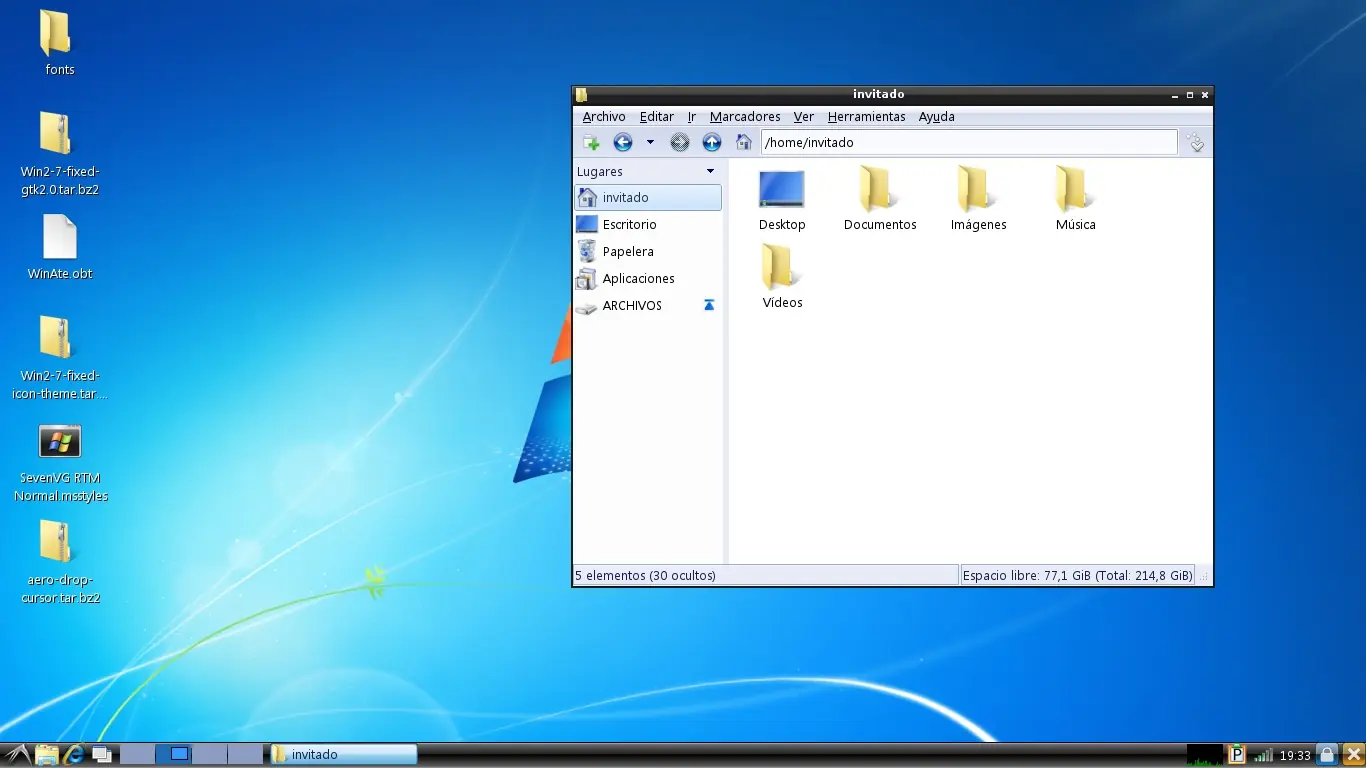Viewport: 1366px width, 768px height.
Task: Click the folder icon in the window title bar
Action: coord(581,95)
